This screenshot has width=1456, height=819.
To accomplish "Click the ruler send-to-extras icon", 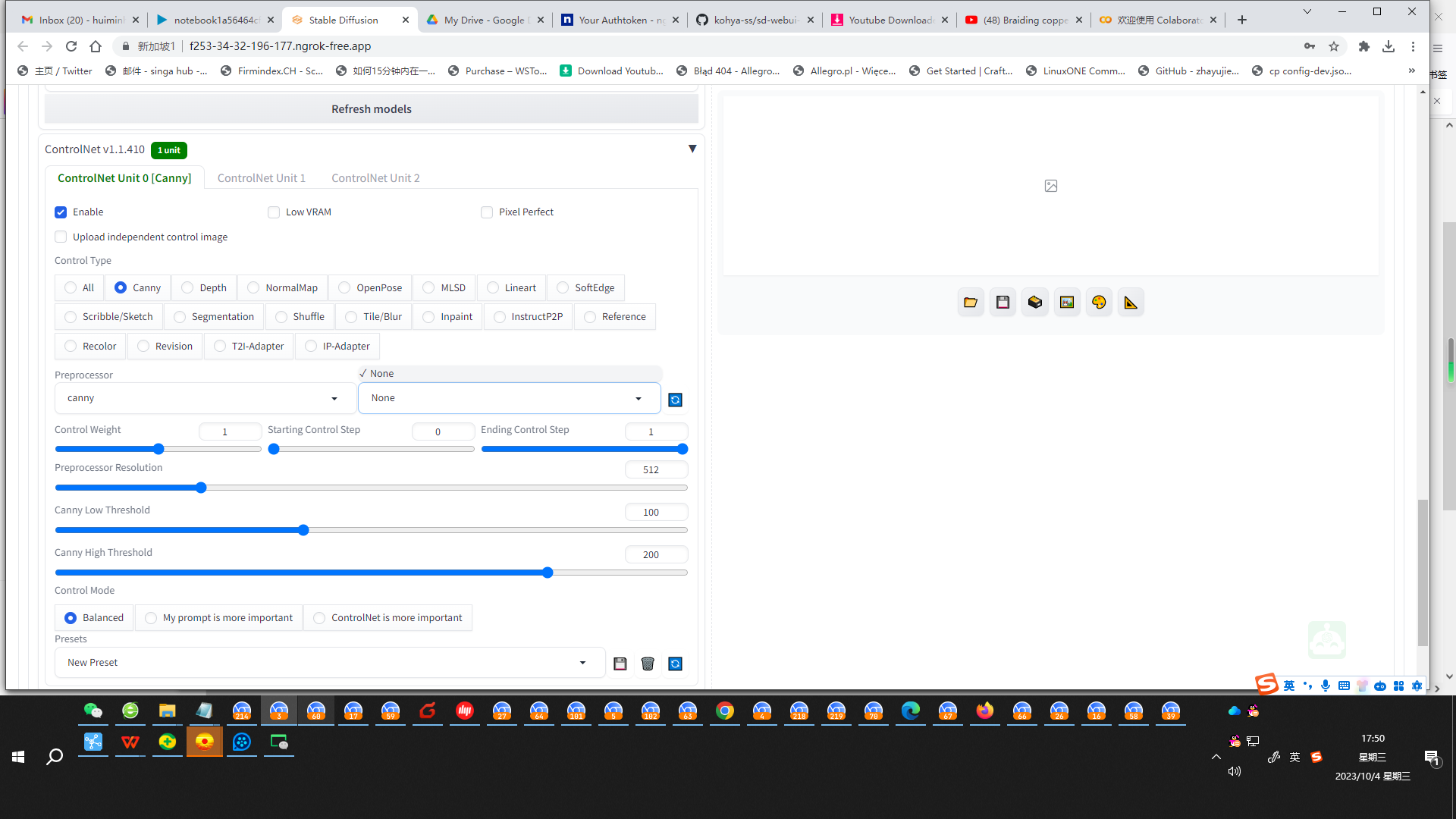I will (x=1131, y=302).
